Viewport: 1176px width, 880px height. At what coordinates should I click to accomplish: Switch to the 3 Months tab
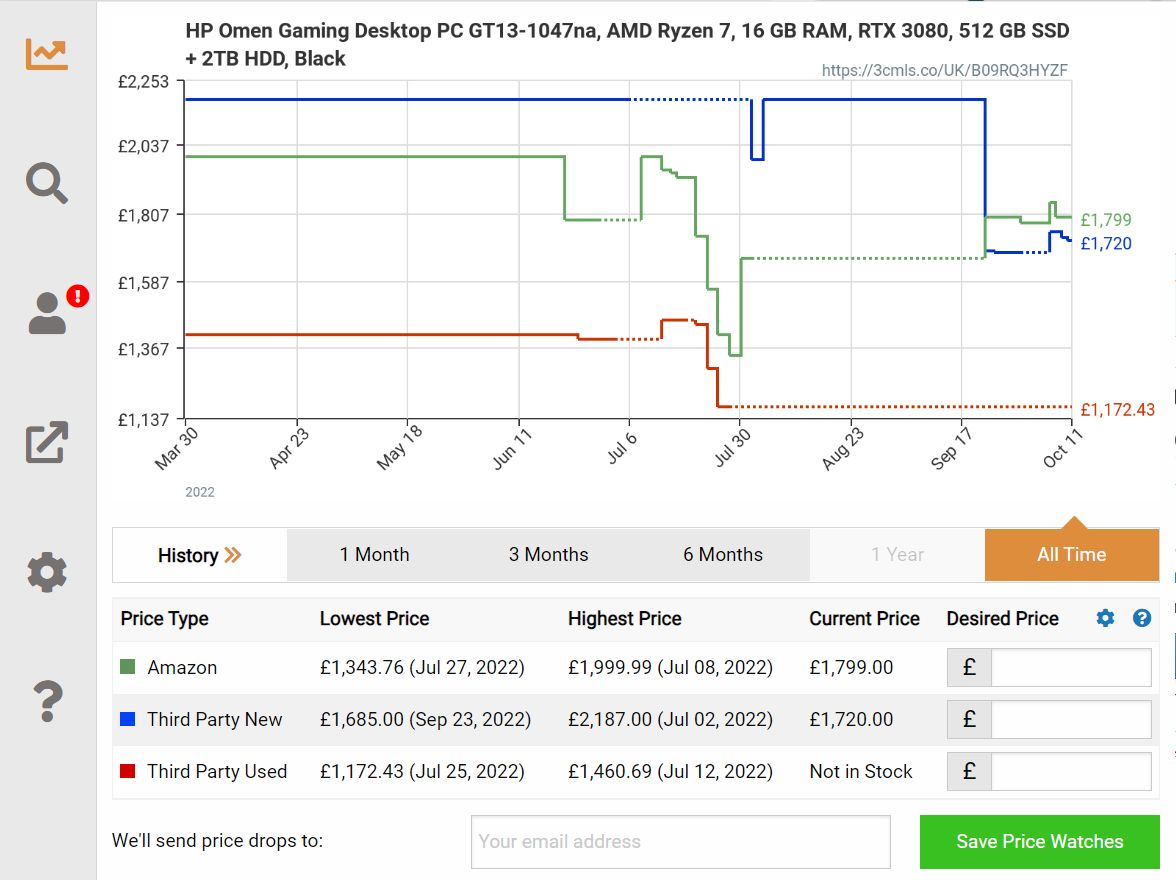coord(548,555)
